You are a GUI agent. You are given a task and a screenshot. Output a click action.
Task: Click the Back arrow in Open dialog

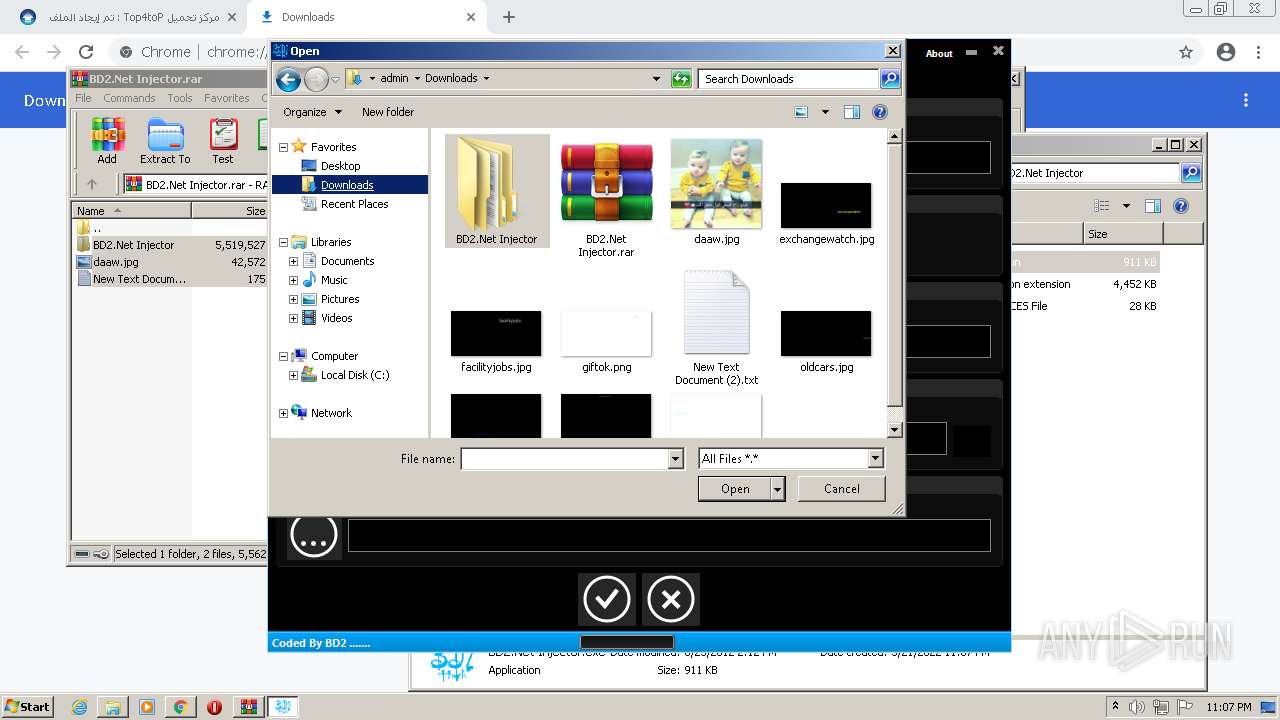point(288,79)
